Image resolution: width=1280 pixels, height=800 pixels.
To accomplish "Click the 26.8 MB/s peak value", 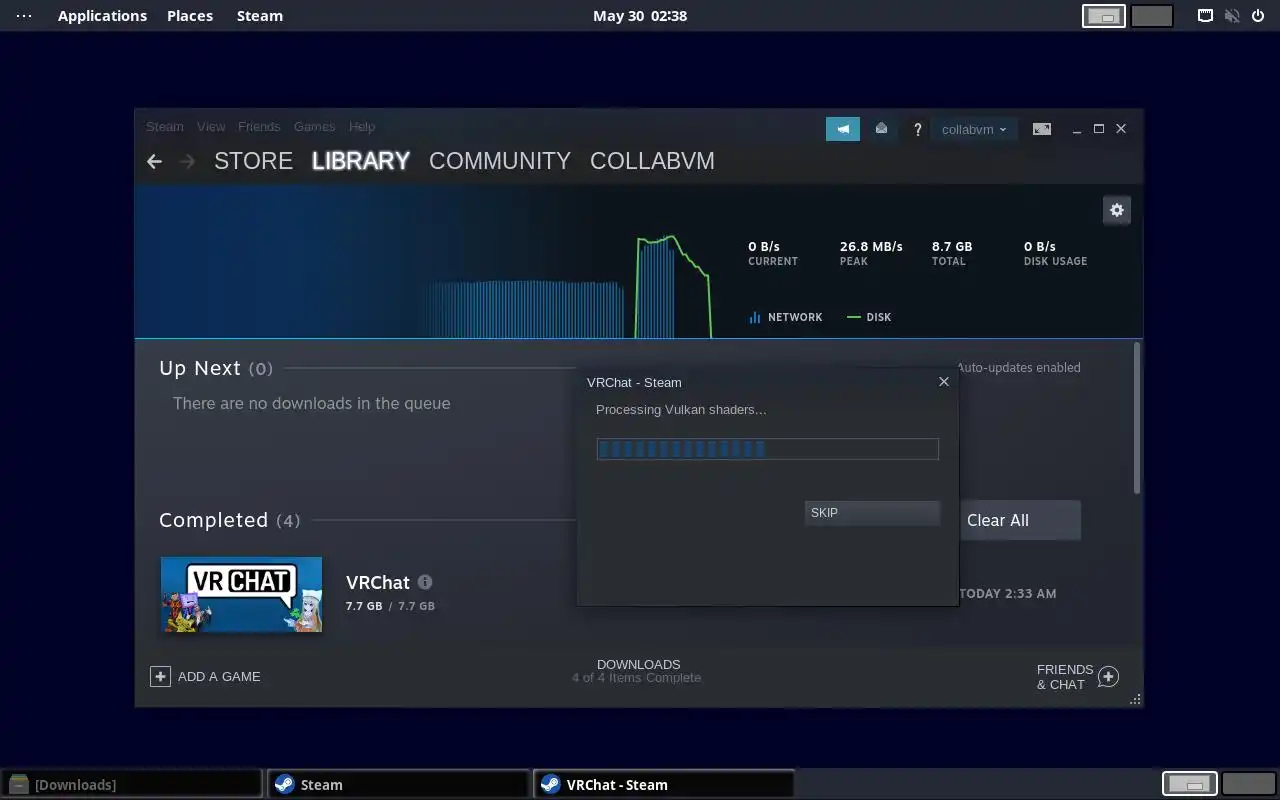I will (871, 246).
